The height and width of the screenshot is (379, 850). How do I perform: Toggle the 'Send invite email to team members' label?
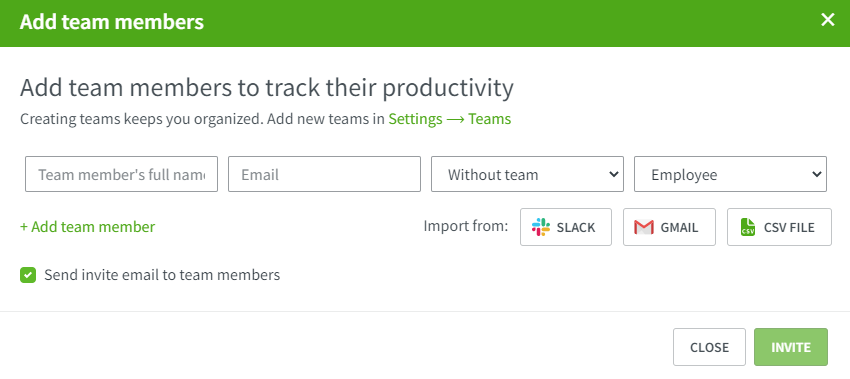click(162, 275)
